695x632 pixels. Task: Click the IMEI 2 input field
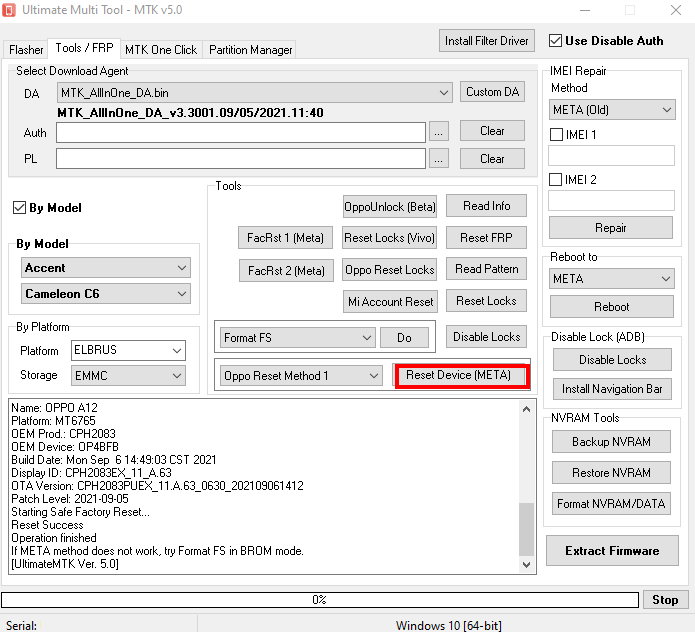(611, 200)
